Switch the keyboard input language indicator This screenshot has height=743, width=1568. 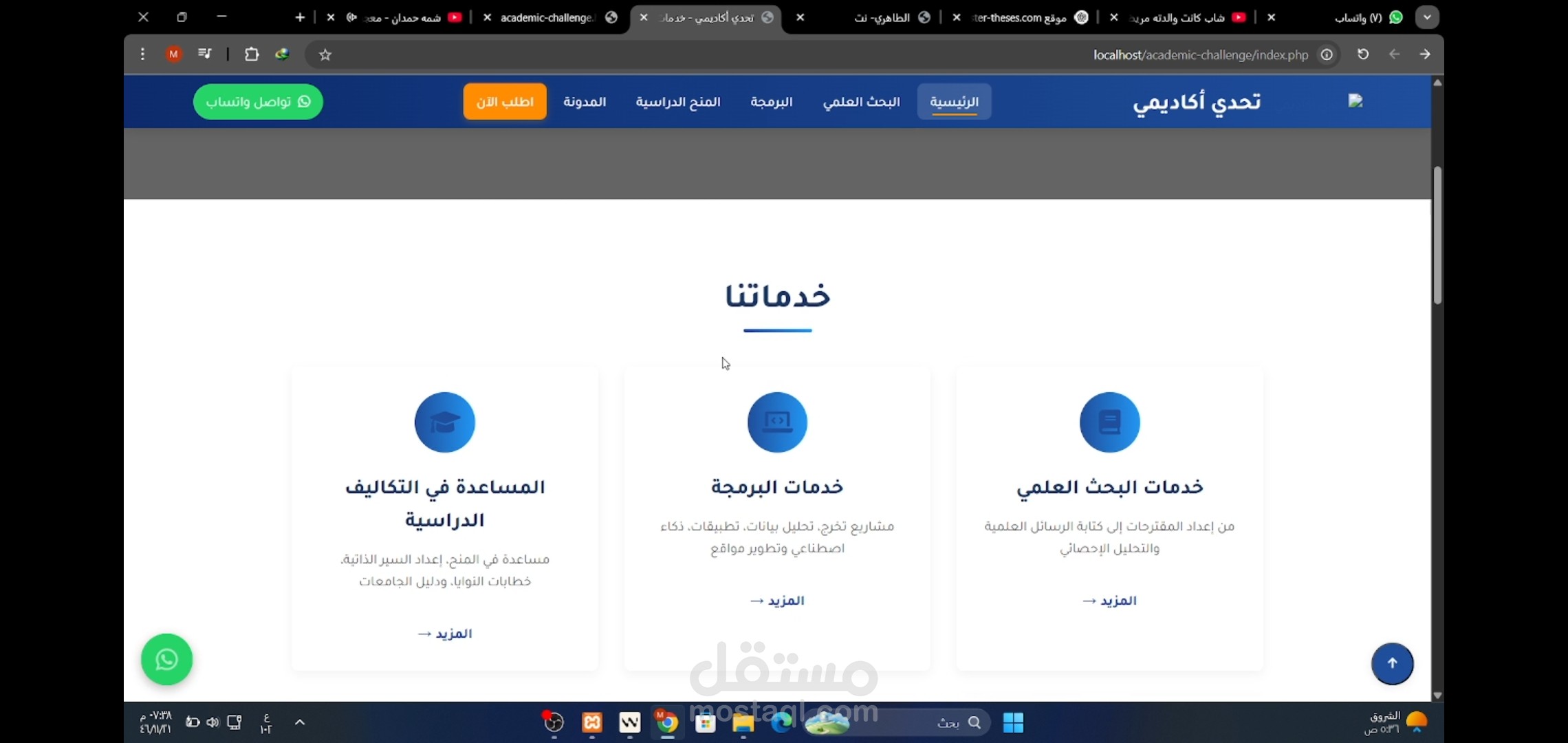click(x=266, y=723)
